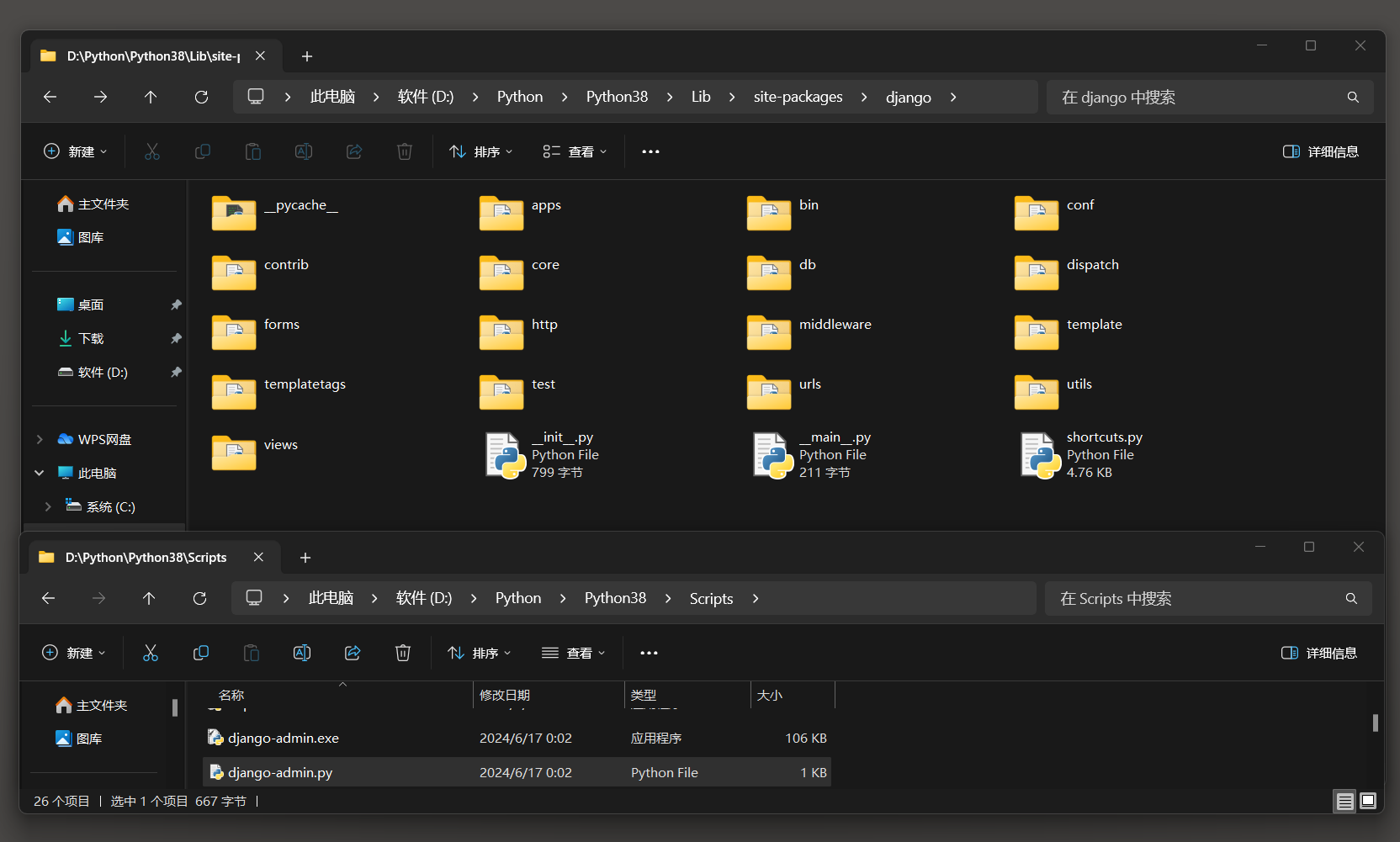Open 查看 dropdown in django window

pyautogui.click(x=575, y=151)
